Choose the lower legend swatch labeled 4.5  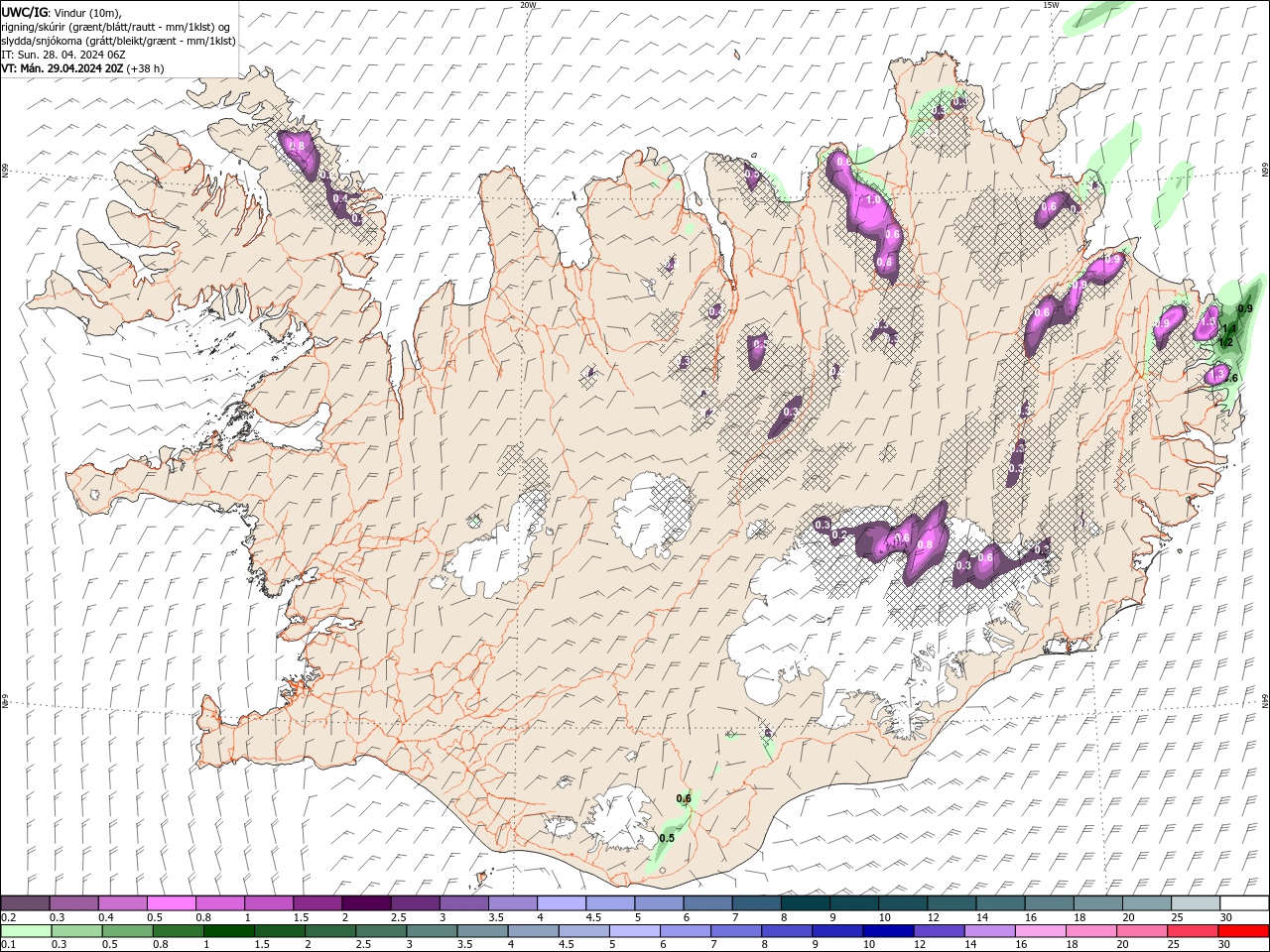pos(583,931)
